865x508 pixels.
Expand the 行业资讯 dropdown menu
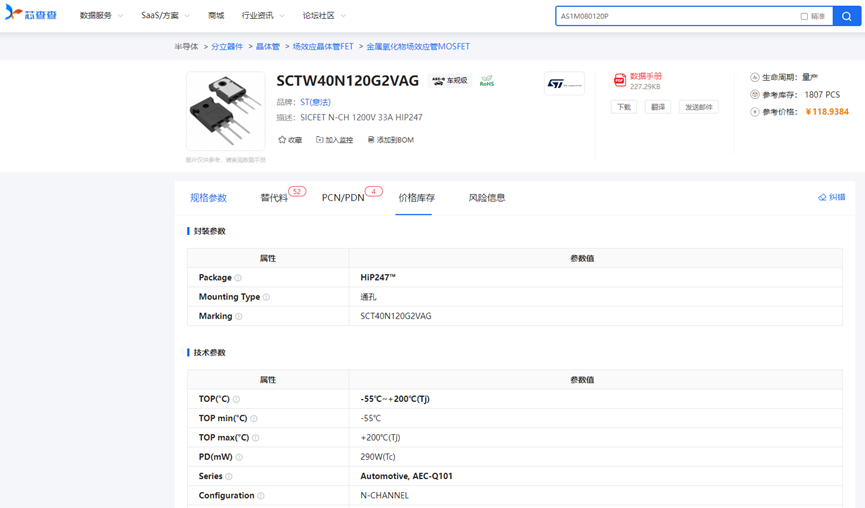(263, 15)
